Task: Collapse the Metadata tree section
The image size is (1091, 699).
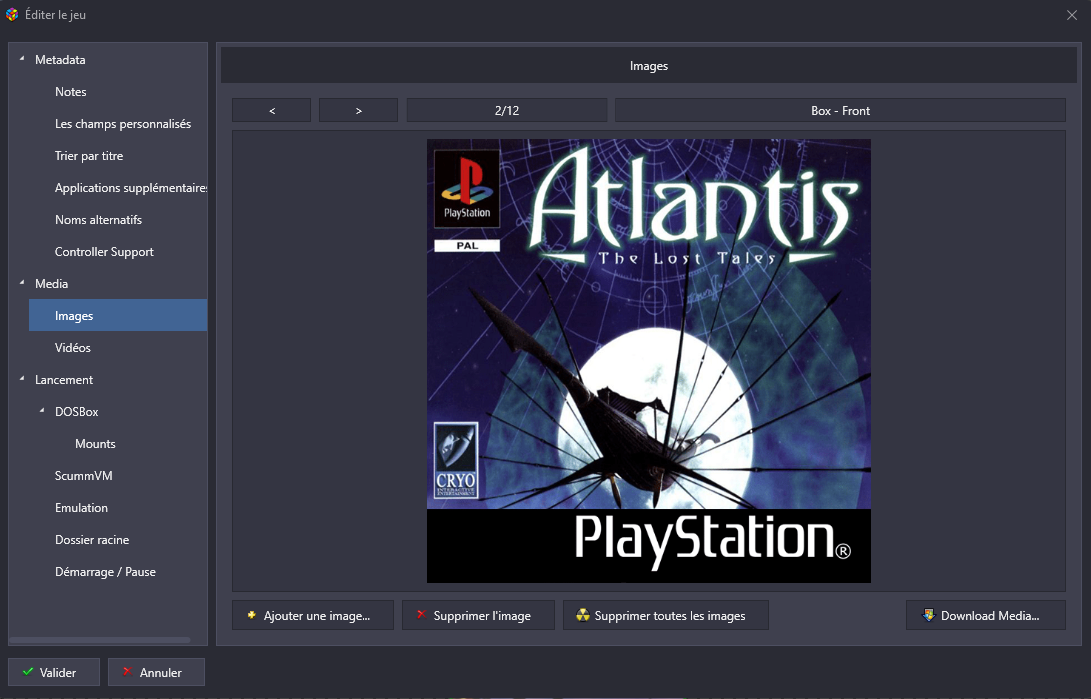Action: 22,59
